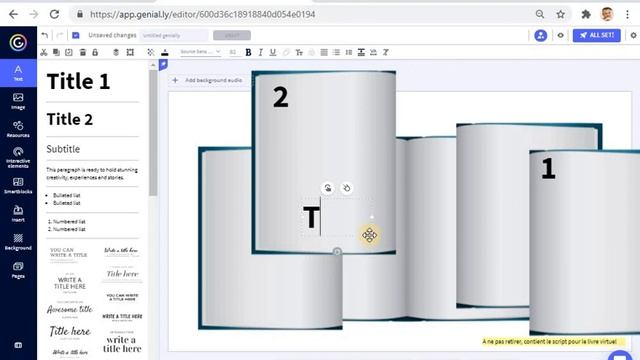
Task: Open layer order options
Action: 116,52
